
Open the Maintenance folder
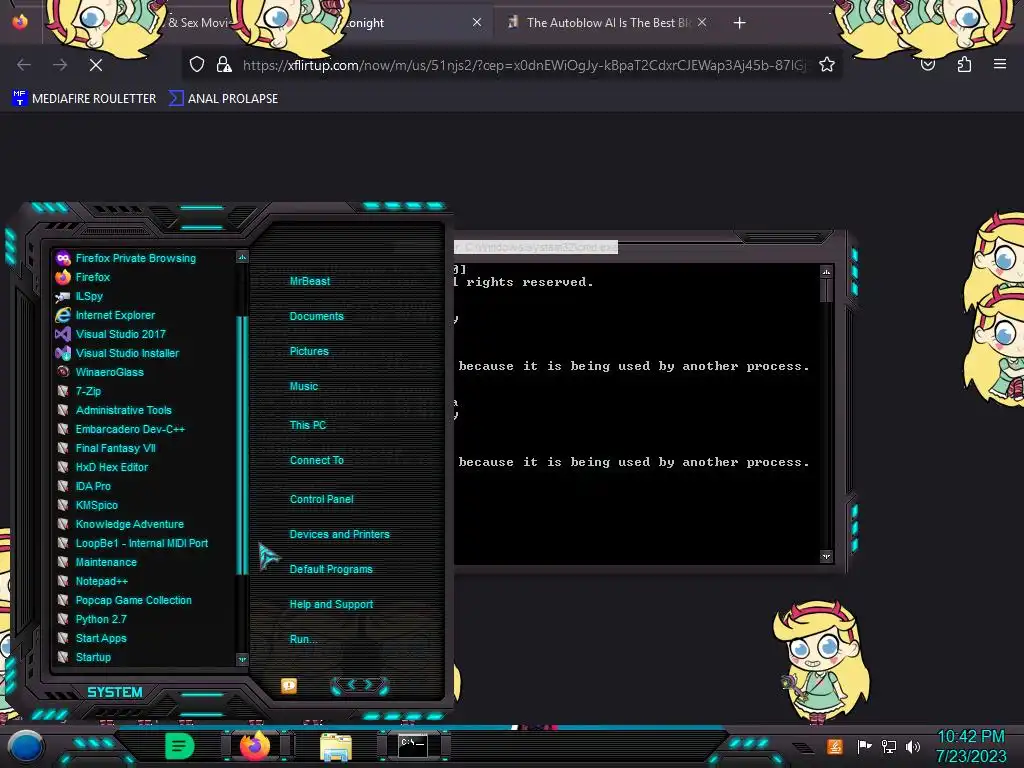click(x=97, y=562)
